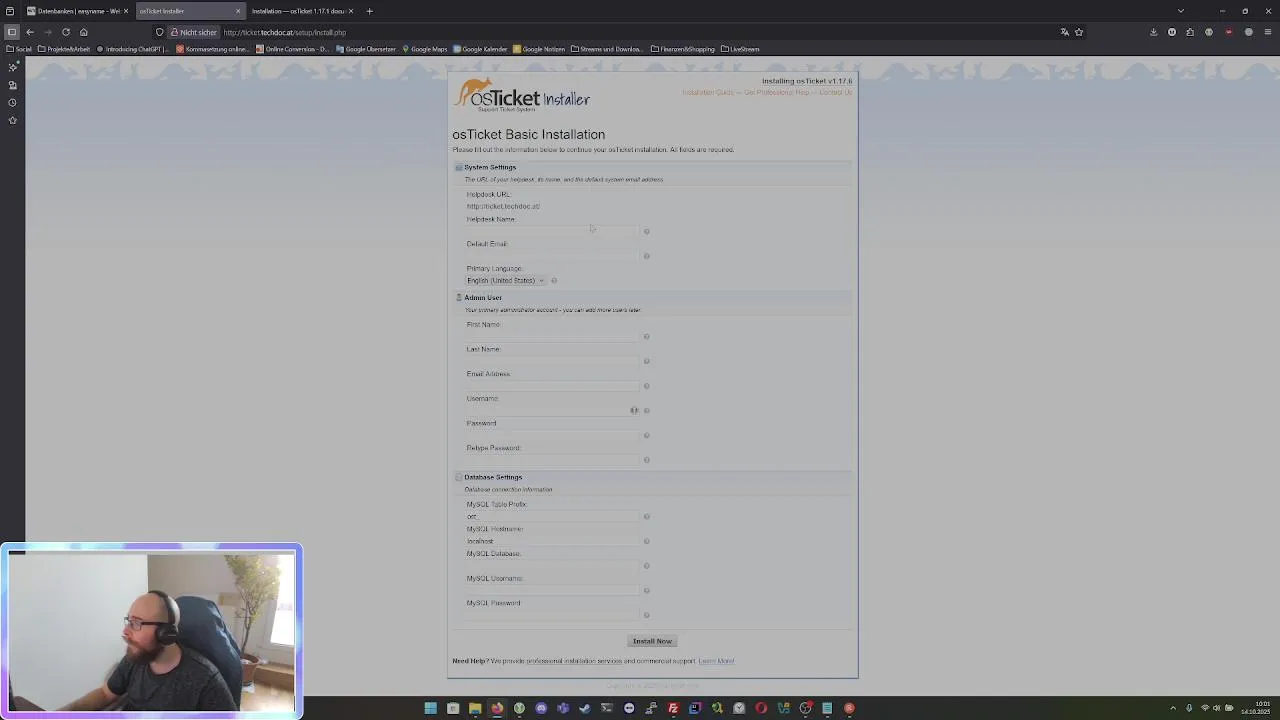This screenshot has width=1280, height=720.
Task: Click the help icon beside MySQL Hostname
Action: (x=646, y=541)
